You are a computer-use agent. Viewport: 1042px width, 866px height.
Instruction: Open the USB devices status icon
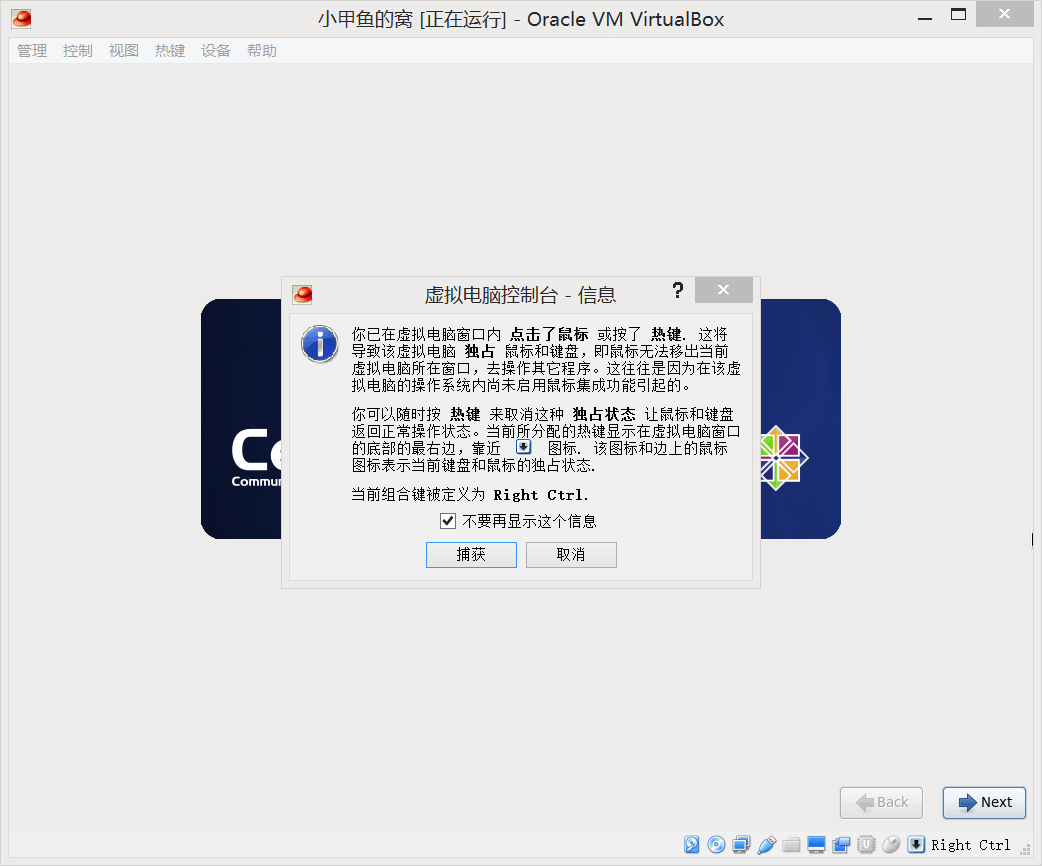click(767, 845)
